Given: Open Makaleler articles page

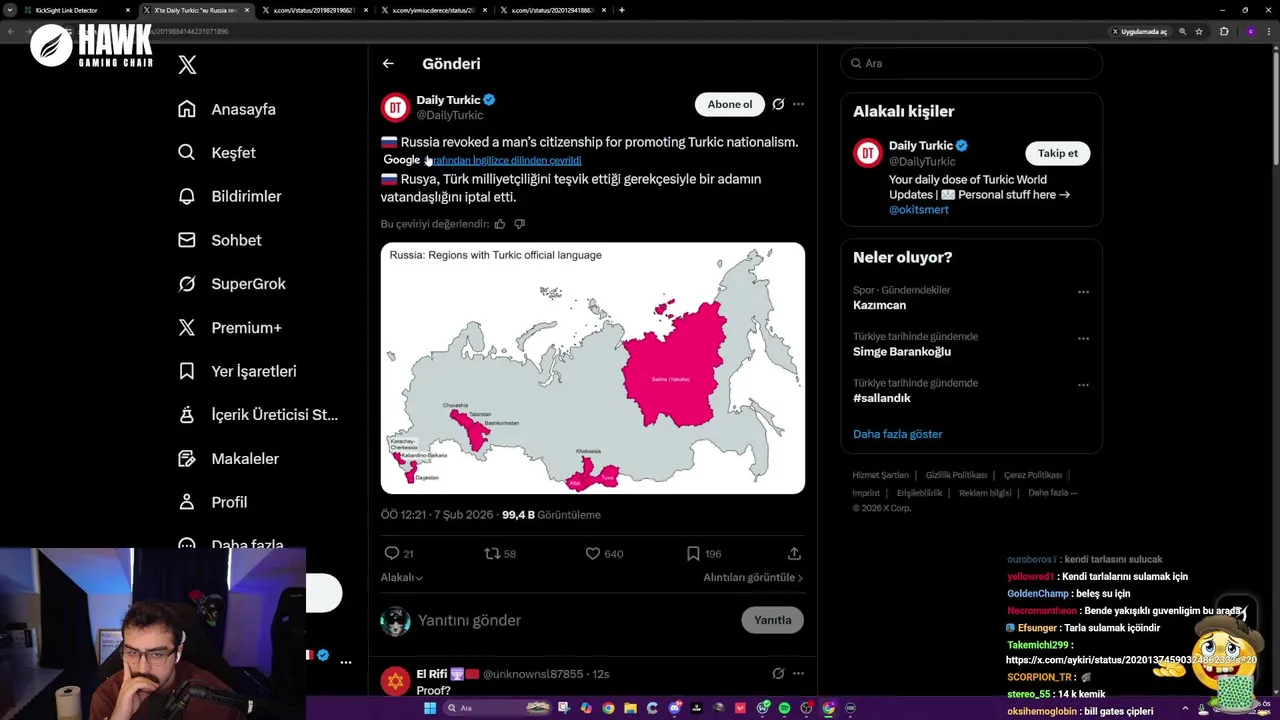Looking at the screenshot, I should (228, 458).
